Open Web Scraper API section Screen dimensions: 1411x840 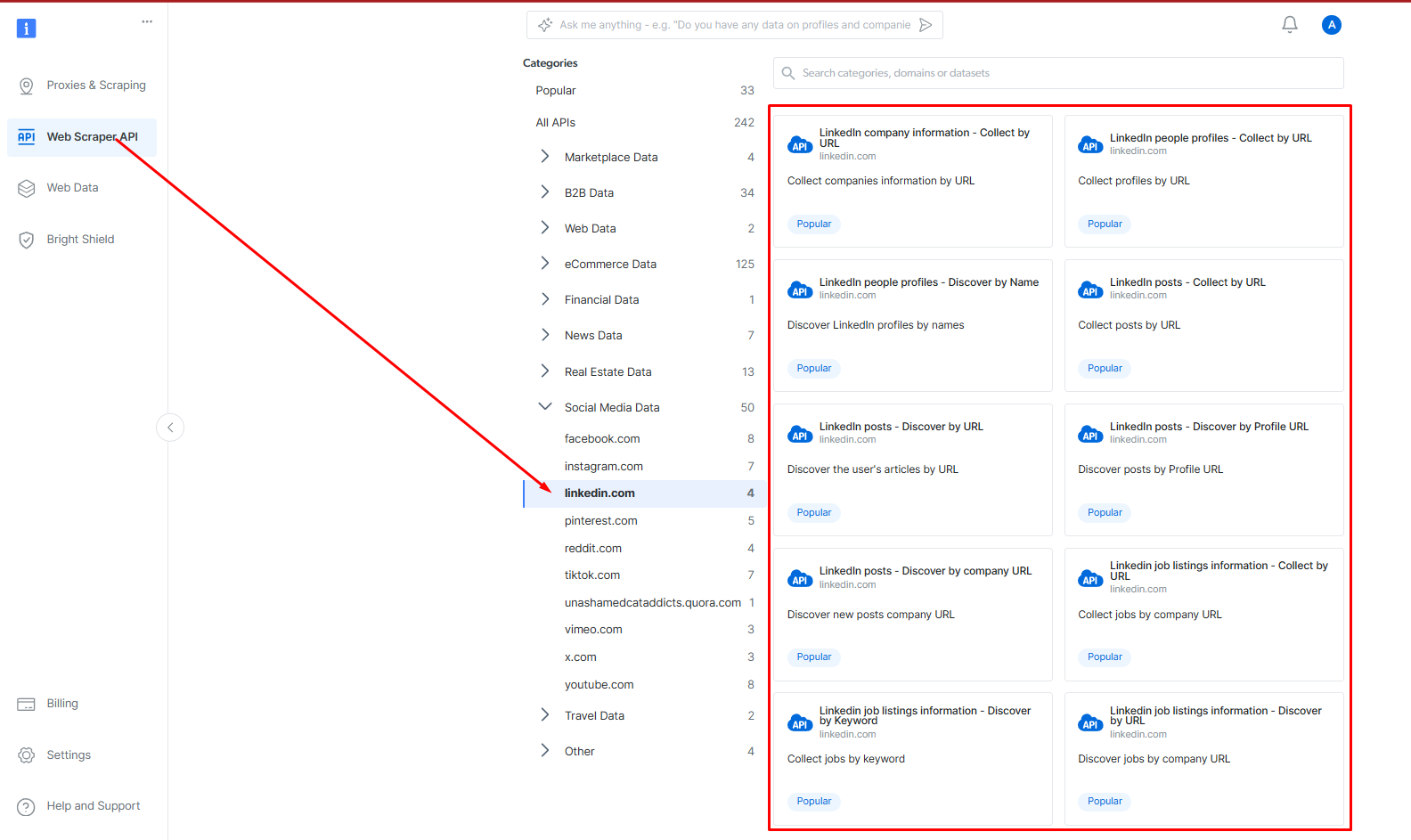click(82, 137)
